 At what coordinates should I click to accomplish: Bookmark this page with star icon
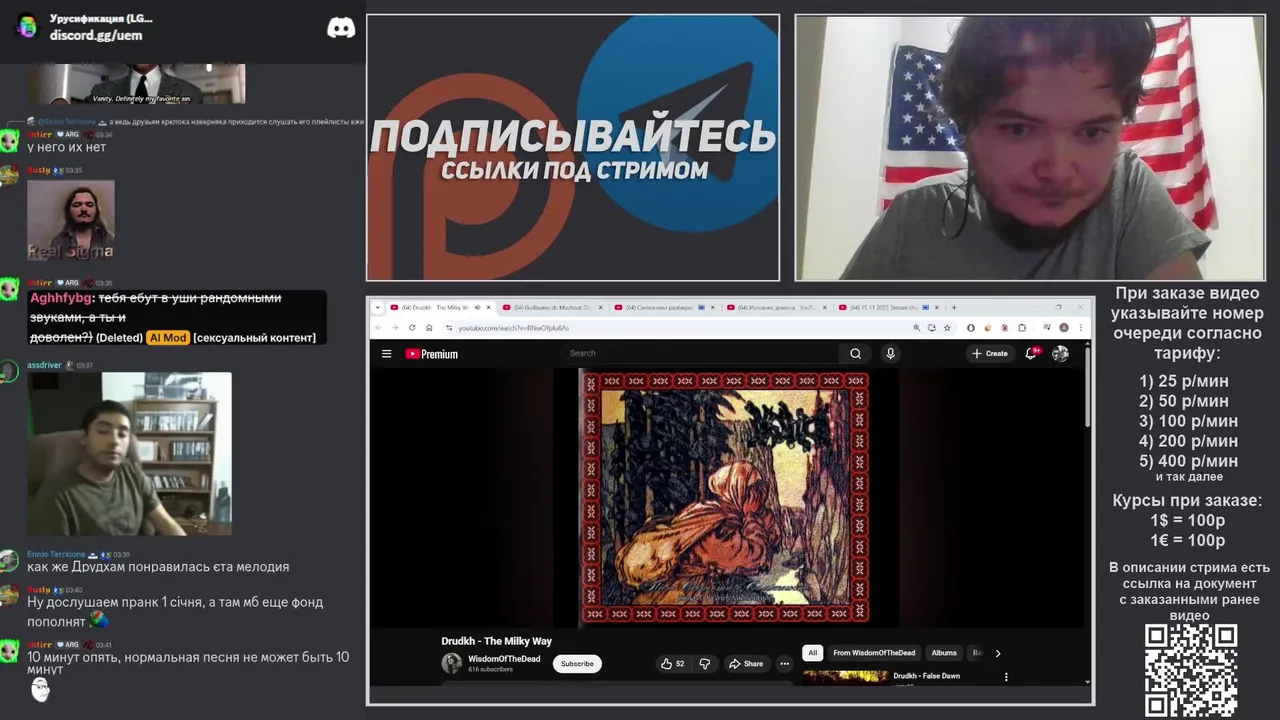click(x=947, y=327)
